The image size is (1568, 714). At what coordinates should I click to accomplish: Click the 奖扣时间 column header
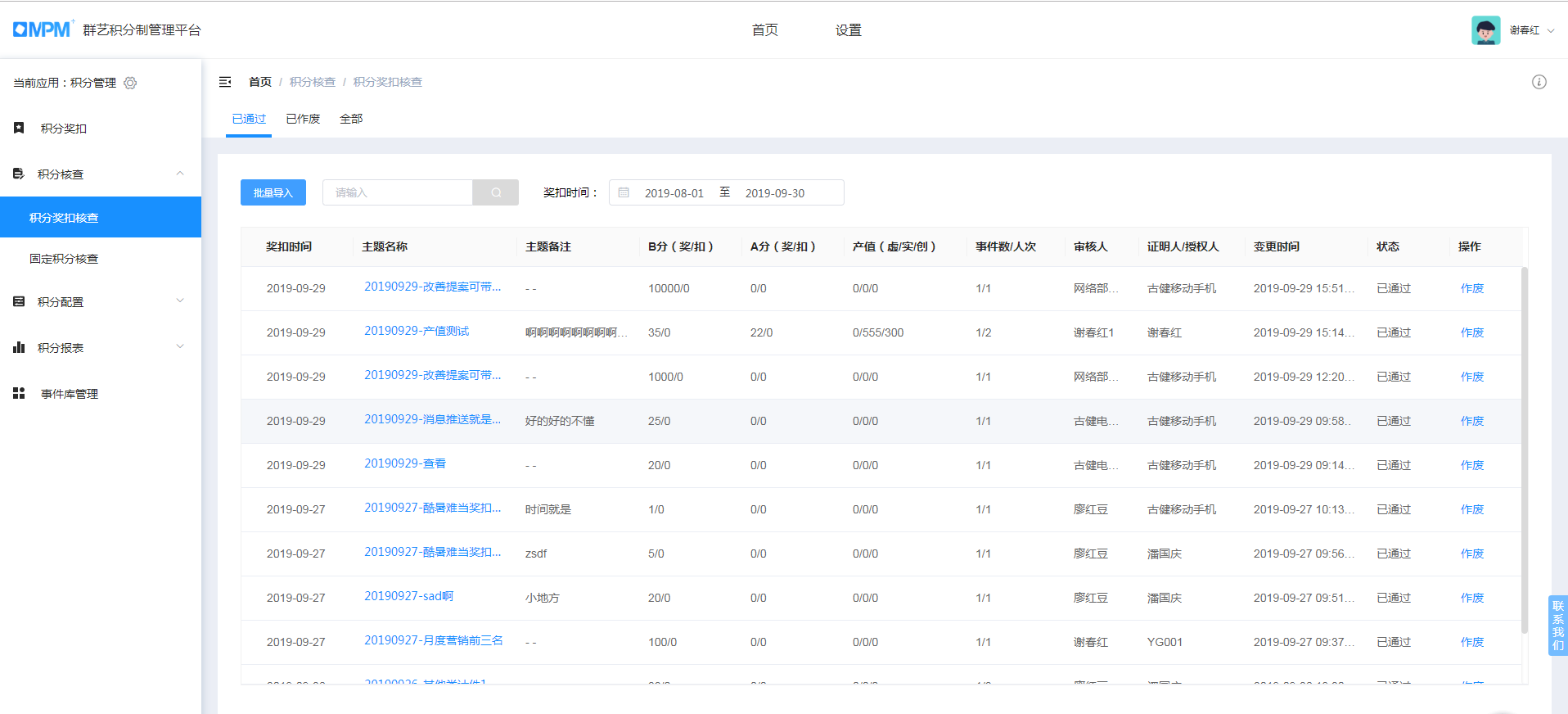289,246
